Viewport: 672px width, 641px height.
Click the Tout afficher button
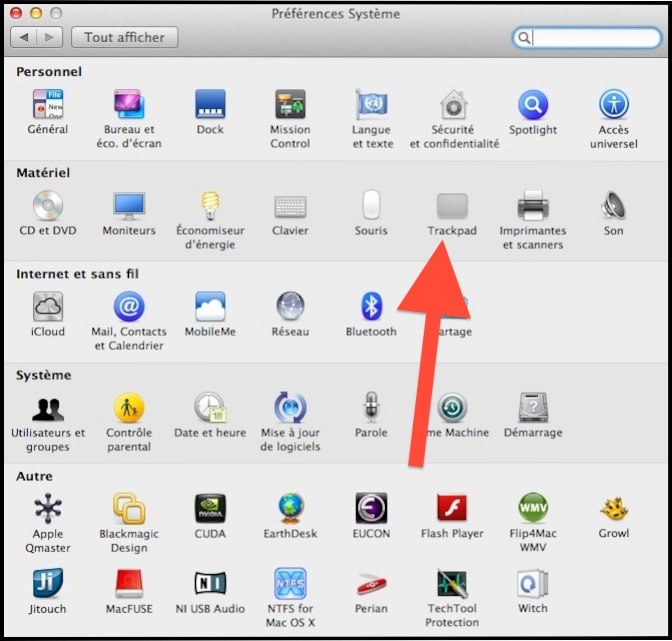pyautogui.click(x=124, y=37)
